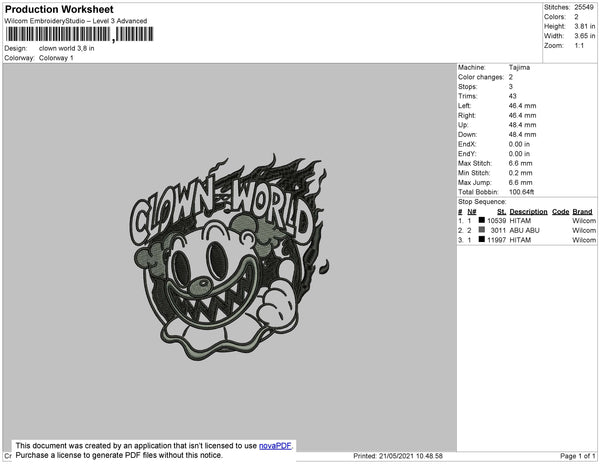The width and height of the screenshot is (600, 464).
Task: Click the novaPDF hyperlink
Action: [275, 446]
